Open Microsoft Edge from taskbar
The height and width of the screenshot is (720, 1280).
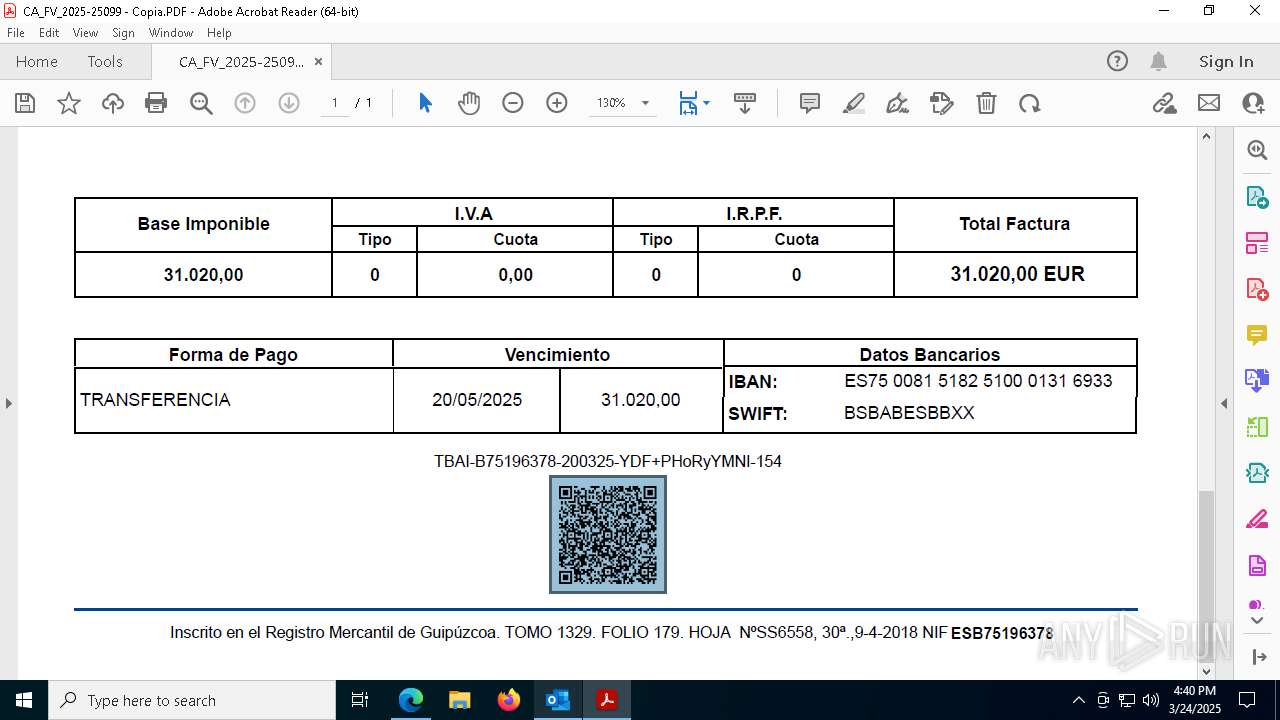coord(411,700)
